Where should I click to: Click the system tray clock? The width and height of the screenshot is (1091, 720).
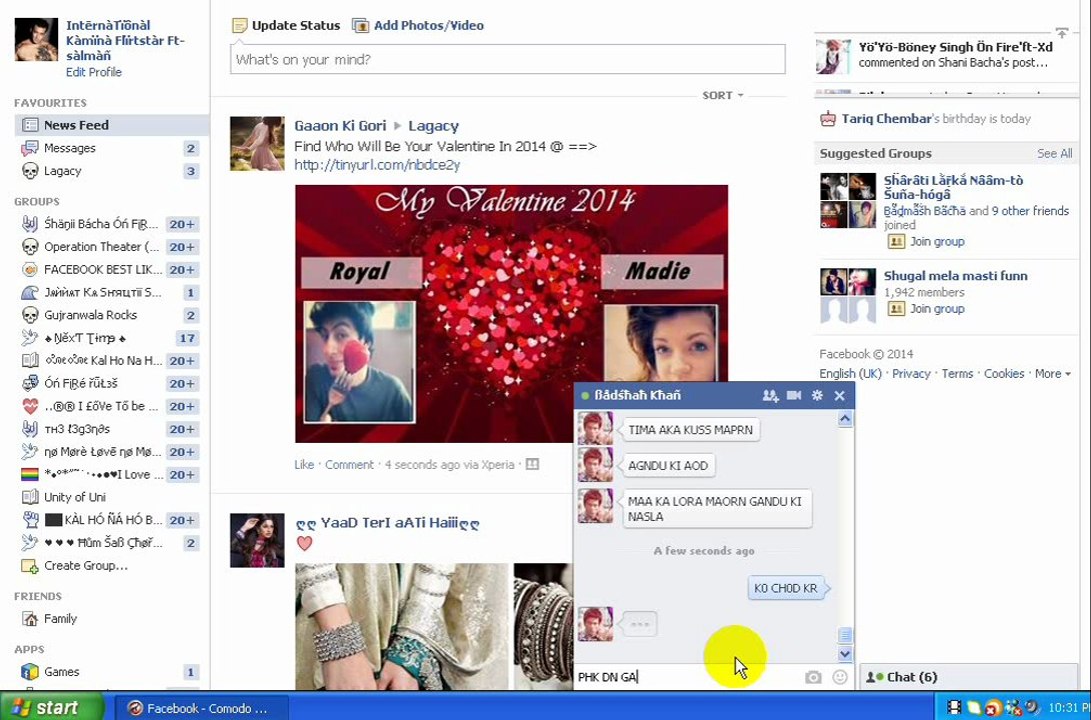click(x=1071, y=708)
